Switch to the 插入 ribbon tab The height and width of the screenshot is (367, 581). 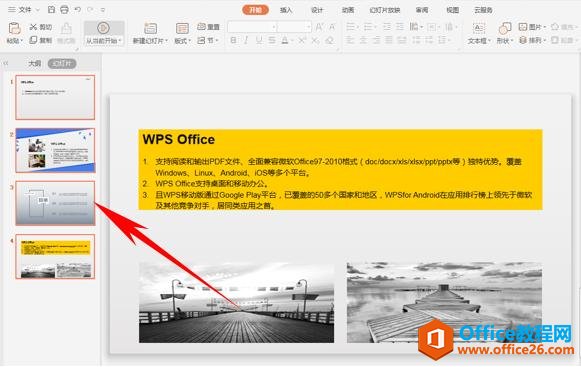pyautogui.click(x=286, y=10)
